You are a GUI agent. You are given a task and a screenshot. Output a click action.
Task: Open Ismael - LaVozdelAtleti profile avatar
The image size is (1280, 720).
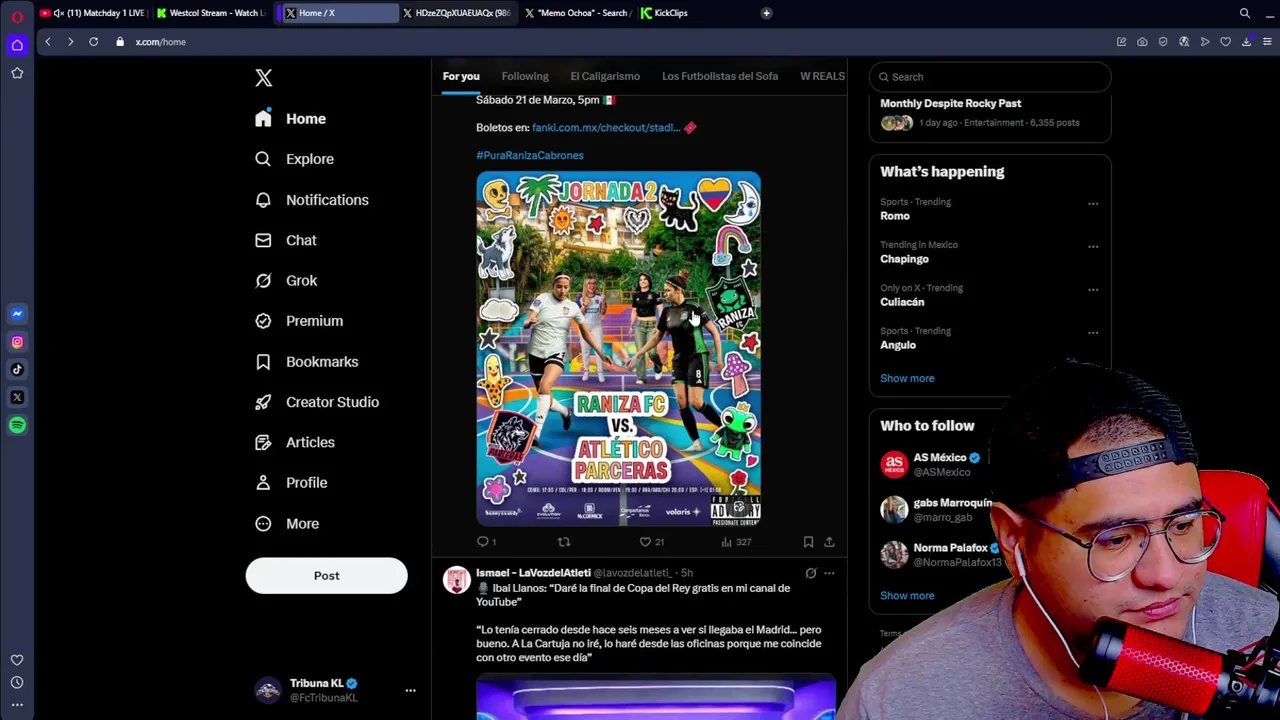[x=457, y=581]
